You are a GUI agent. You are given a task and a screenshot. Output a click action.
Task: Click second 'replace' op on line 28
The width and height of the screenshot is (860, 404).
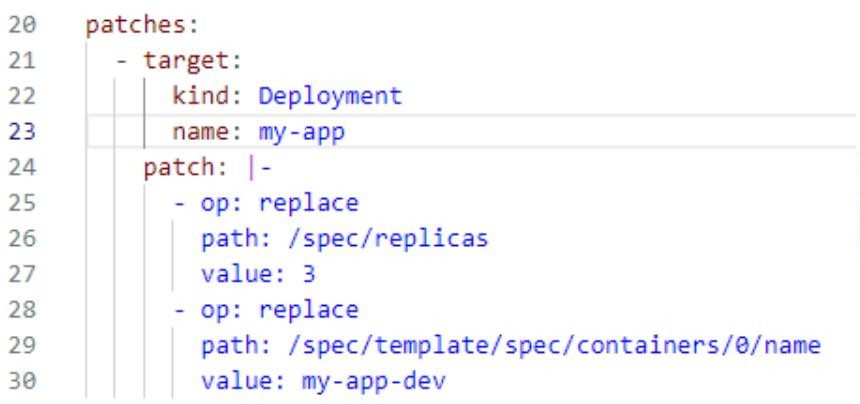(x=309, y=310)
